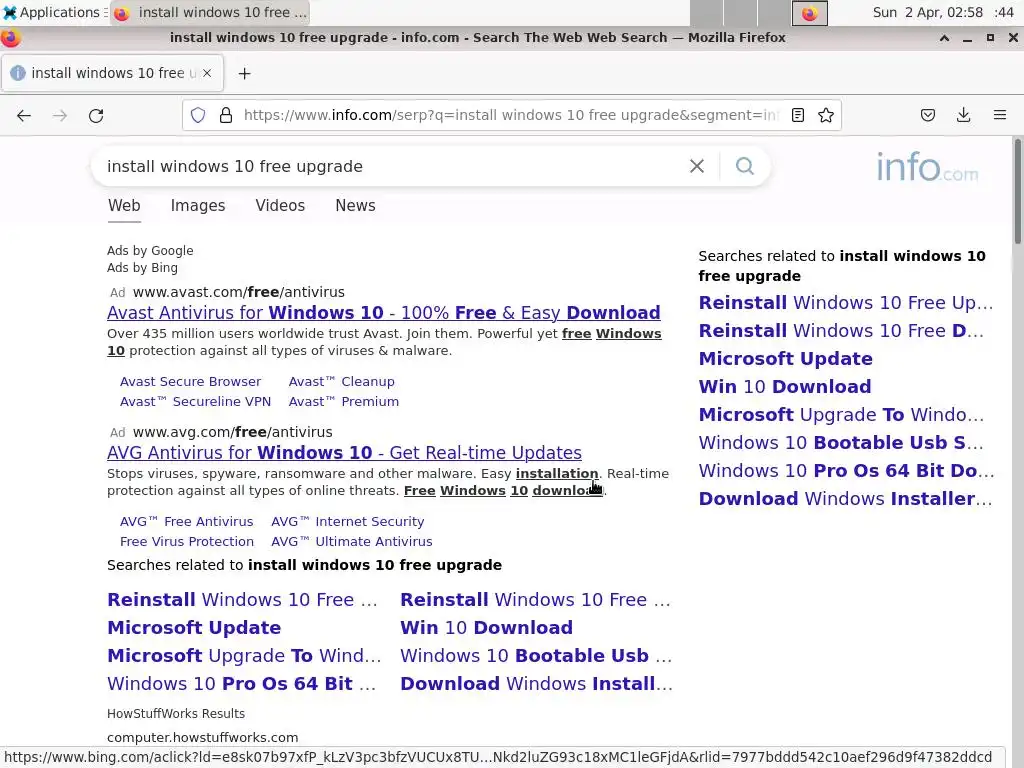Select the Web search tab
This screenshot has width=1024, height=768.
point(124,206)
